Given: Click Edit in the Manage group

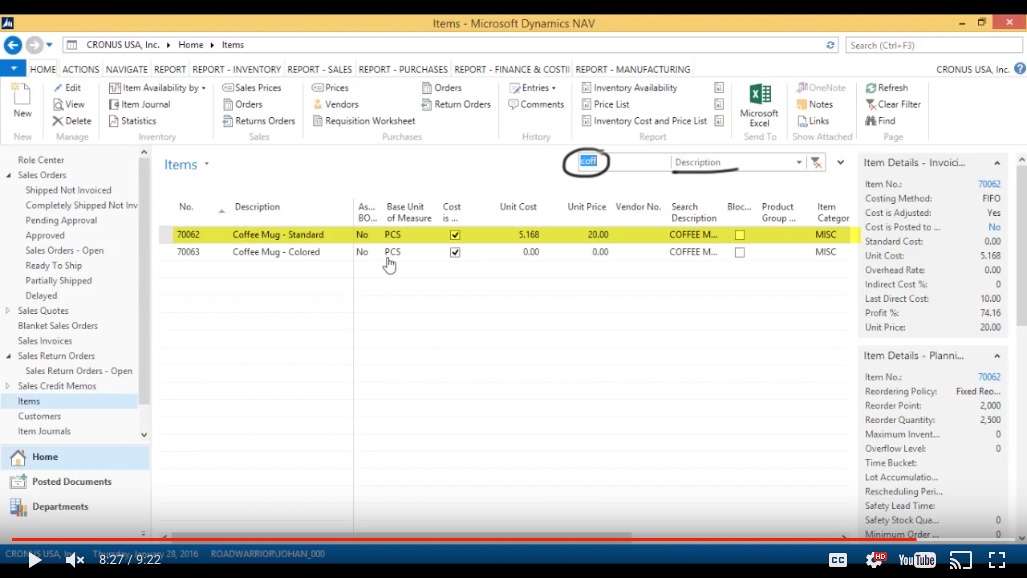Looking at the screenshot, I should [x=67, y=87].
